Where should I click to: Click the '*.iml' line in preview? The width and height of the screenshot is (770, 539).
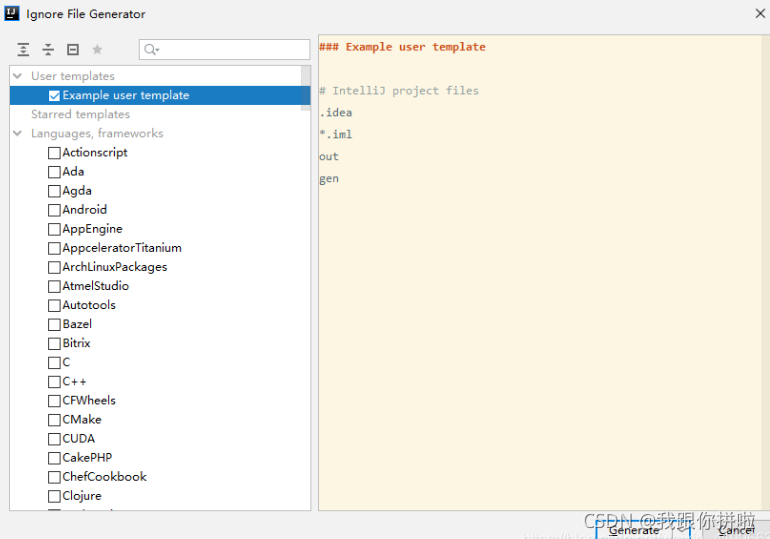click(335, 135)
